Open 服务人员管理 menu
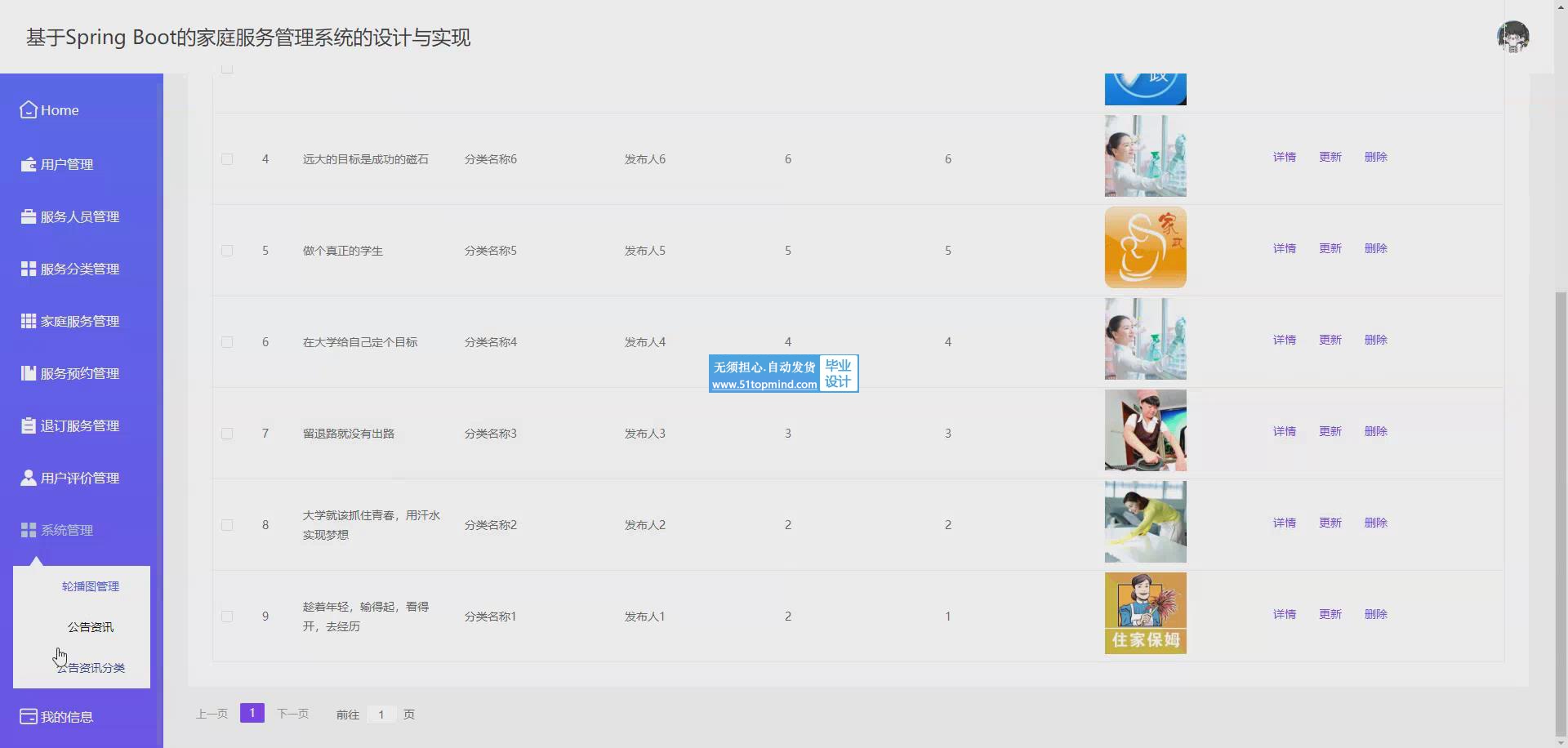 click(x=82, y=216)
